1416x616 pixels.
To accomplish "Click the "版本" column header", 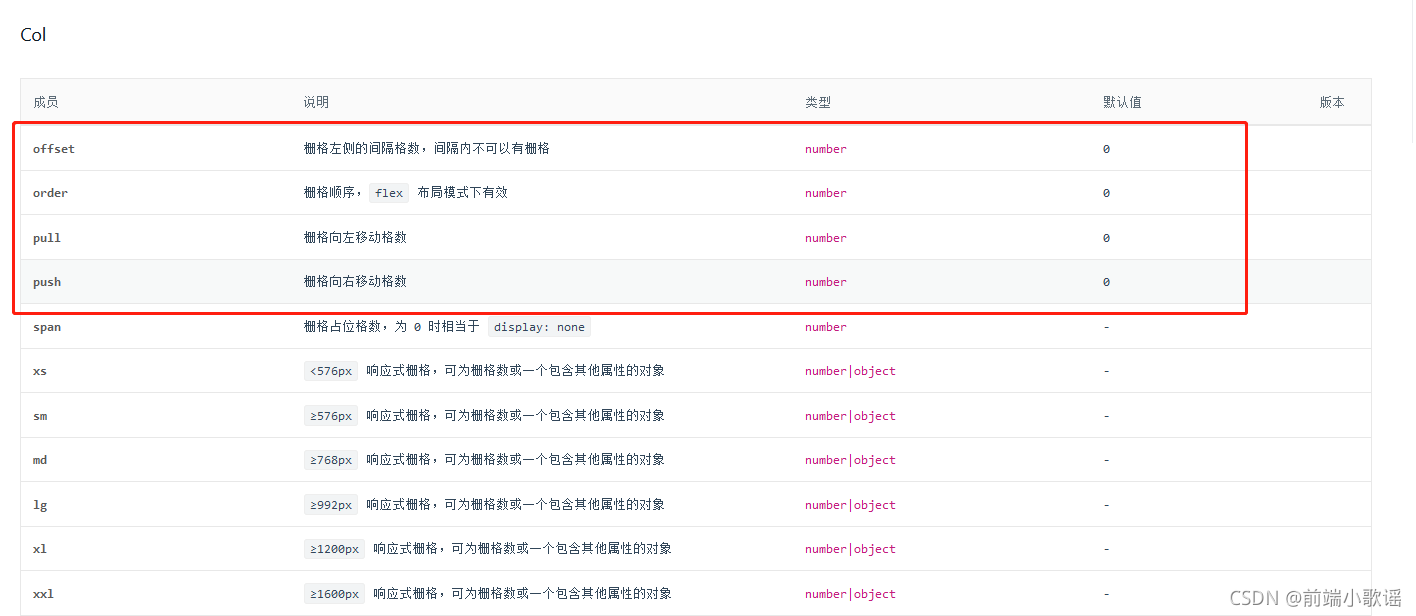I will (x=1332, y=101).
